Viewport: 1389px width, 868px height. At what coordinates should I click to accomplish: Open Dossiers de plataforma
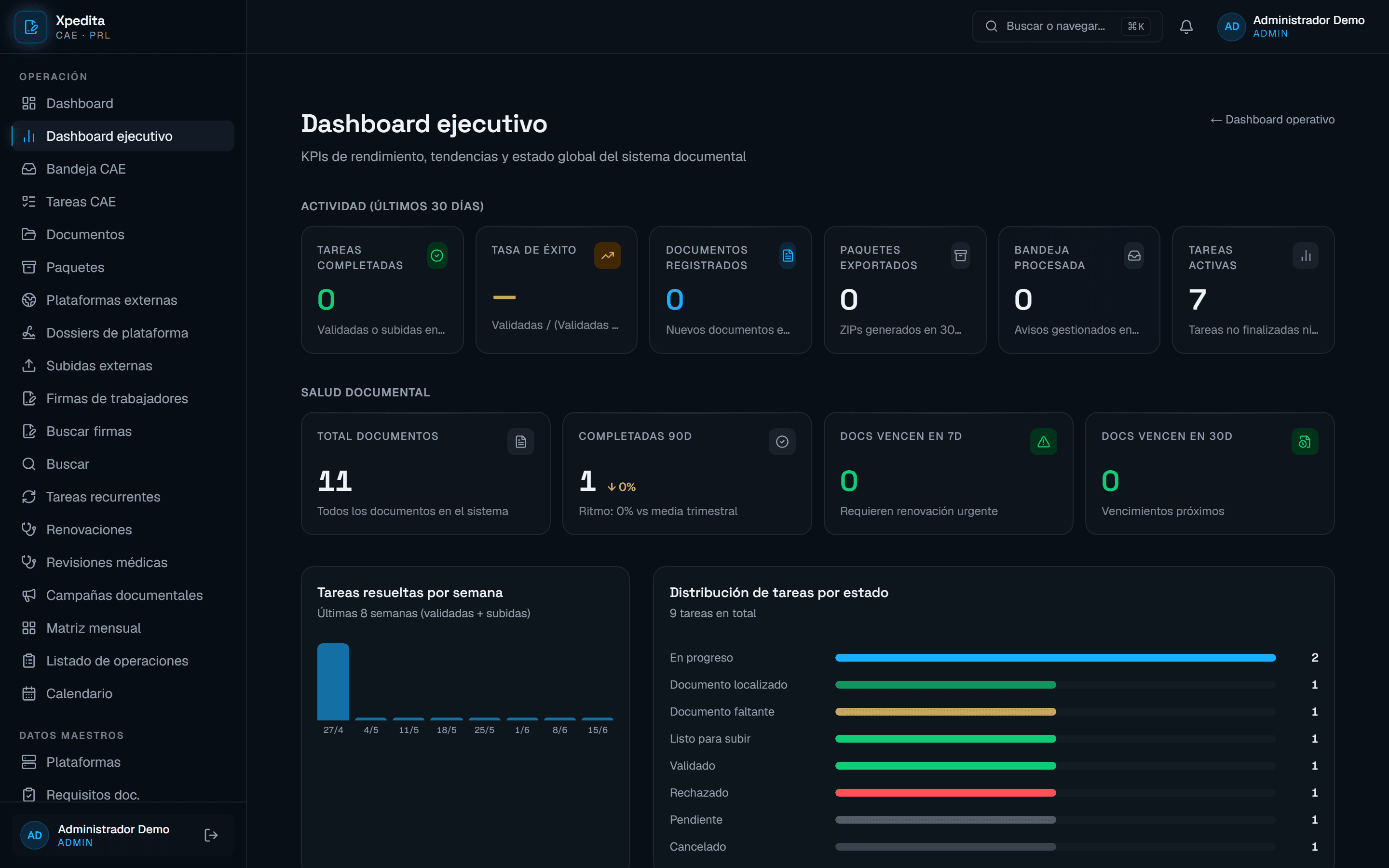123,333
